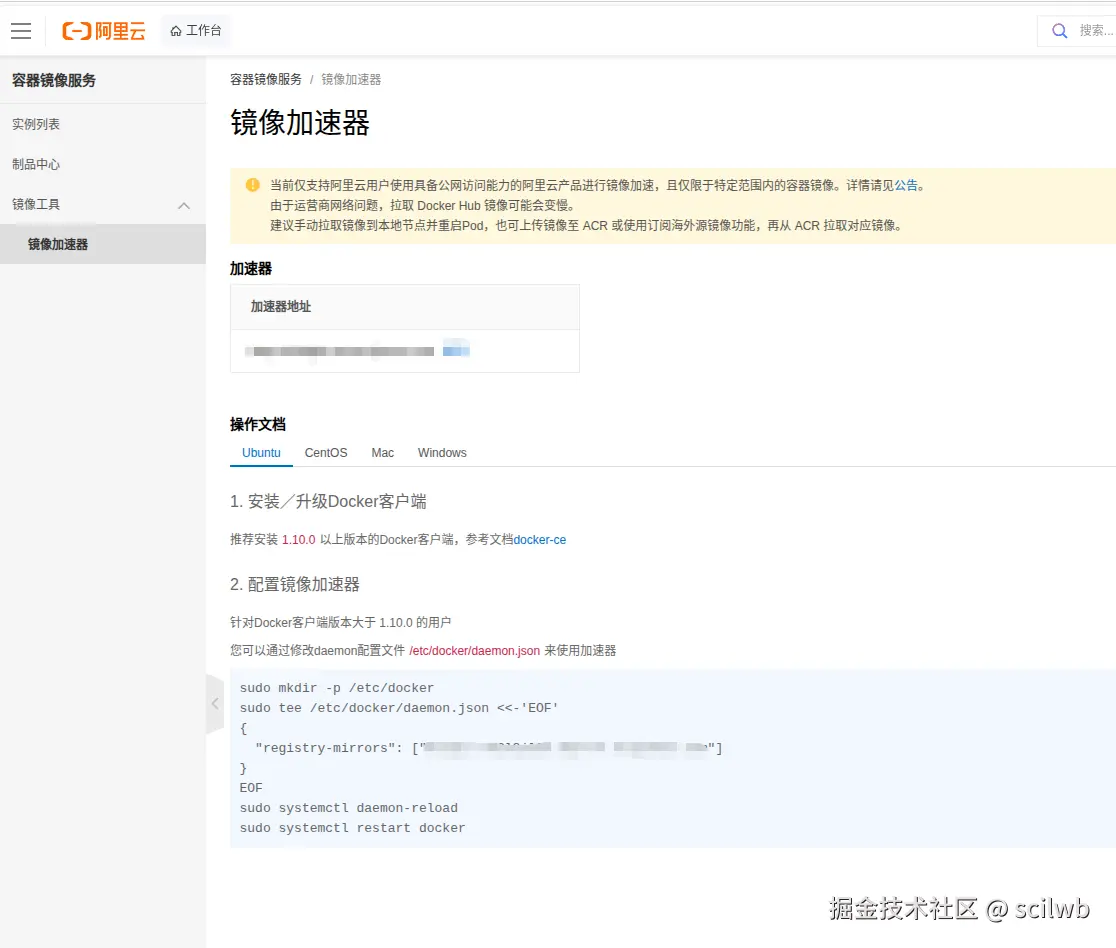1116x948 pixels.
Task: Click the 加速器地址 header
Action: pyautogui.click(x=280, y=307)
